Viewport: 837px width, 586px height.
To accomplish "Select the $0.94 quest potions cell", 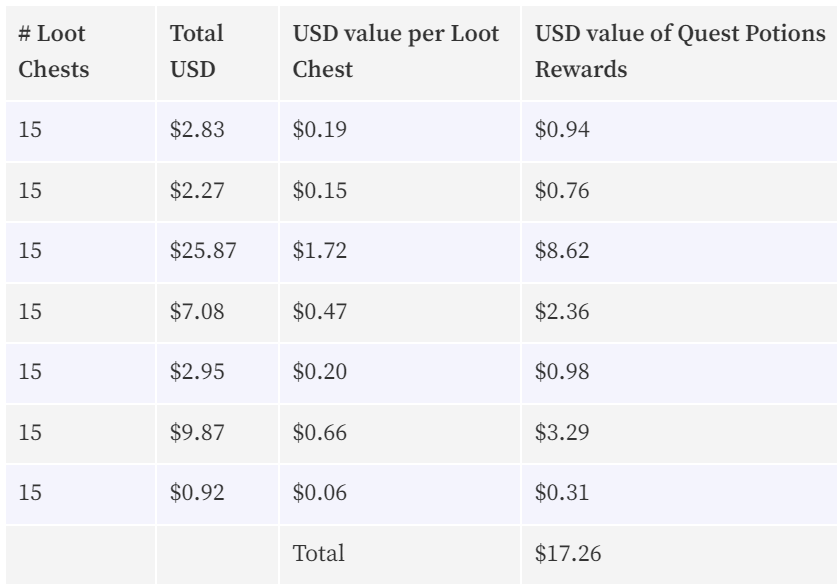I will tap(680, 131).
